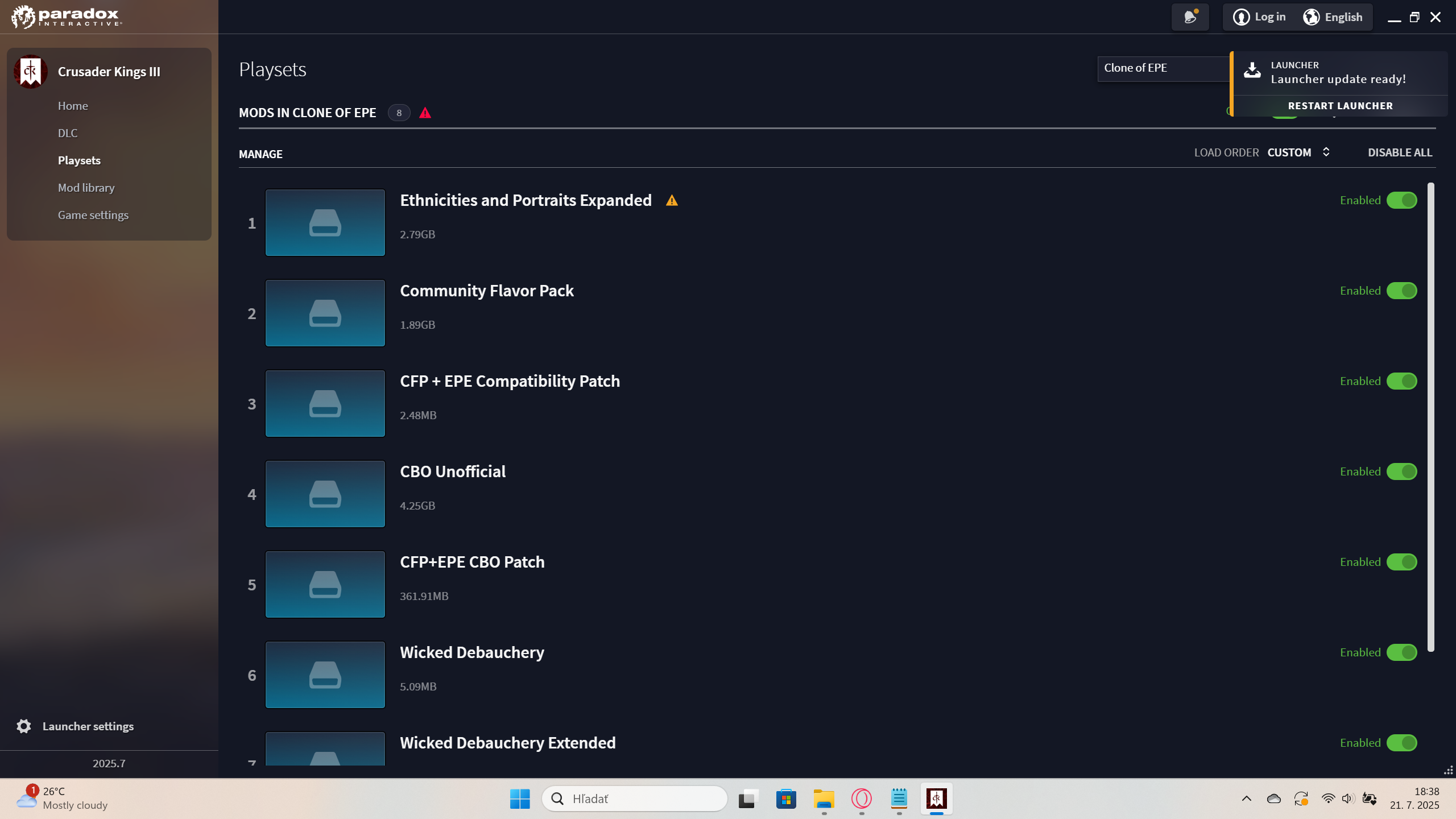
Task: Click the Log in user icon
Action: coord(1241,17)
